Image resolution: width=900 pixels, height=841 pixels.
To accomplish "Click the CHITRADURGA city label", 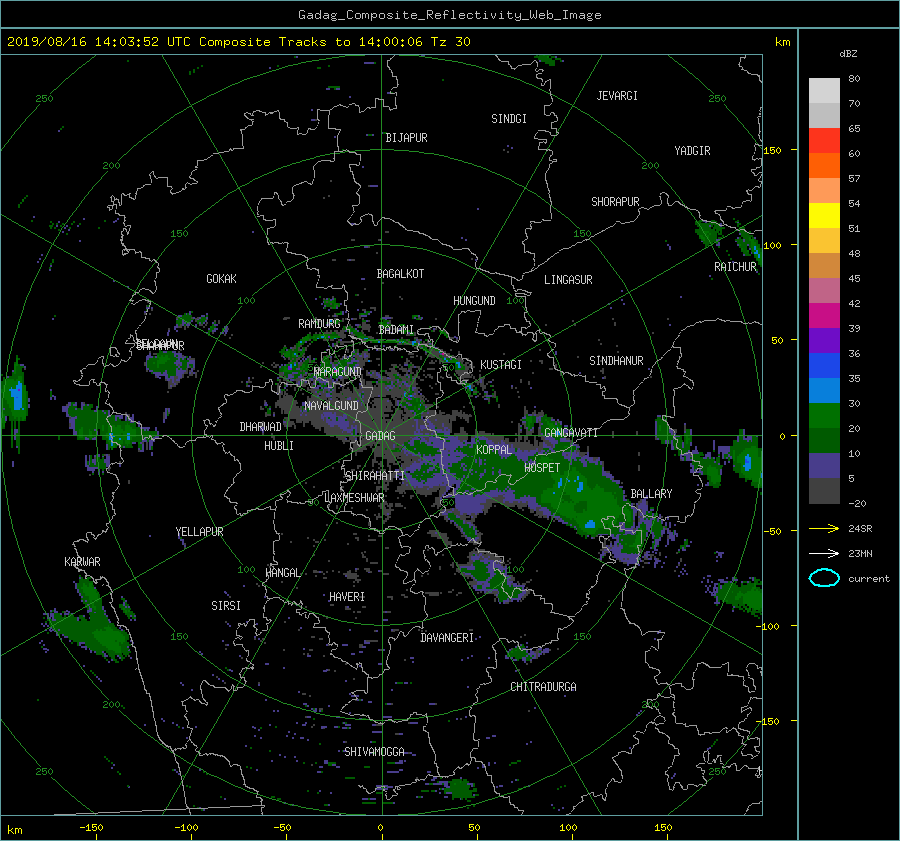I will click(543, 687).
